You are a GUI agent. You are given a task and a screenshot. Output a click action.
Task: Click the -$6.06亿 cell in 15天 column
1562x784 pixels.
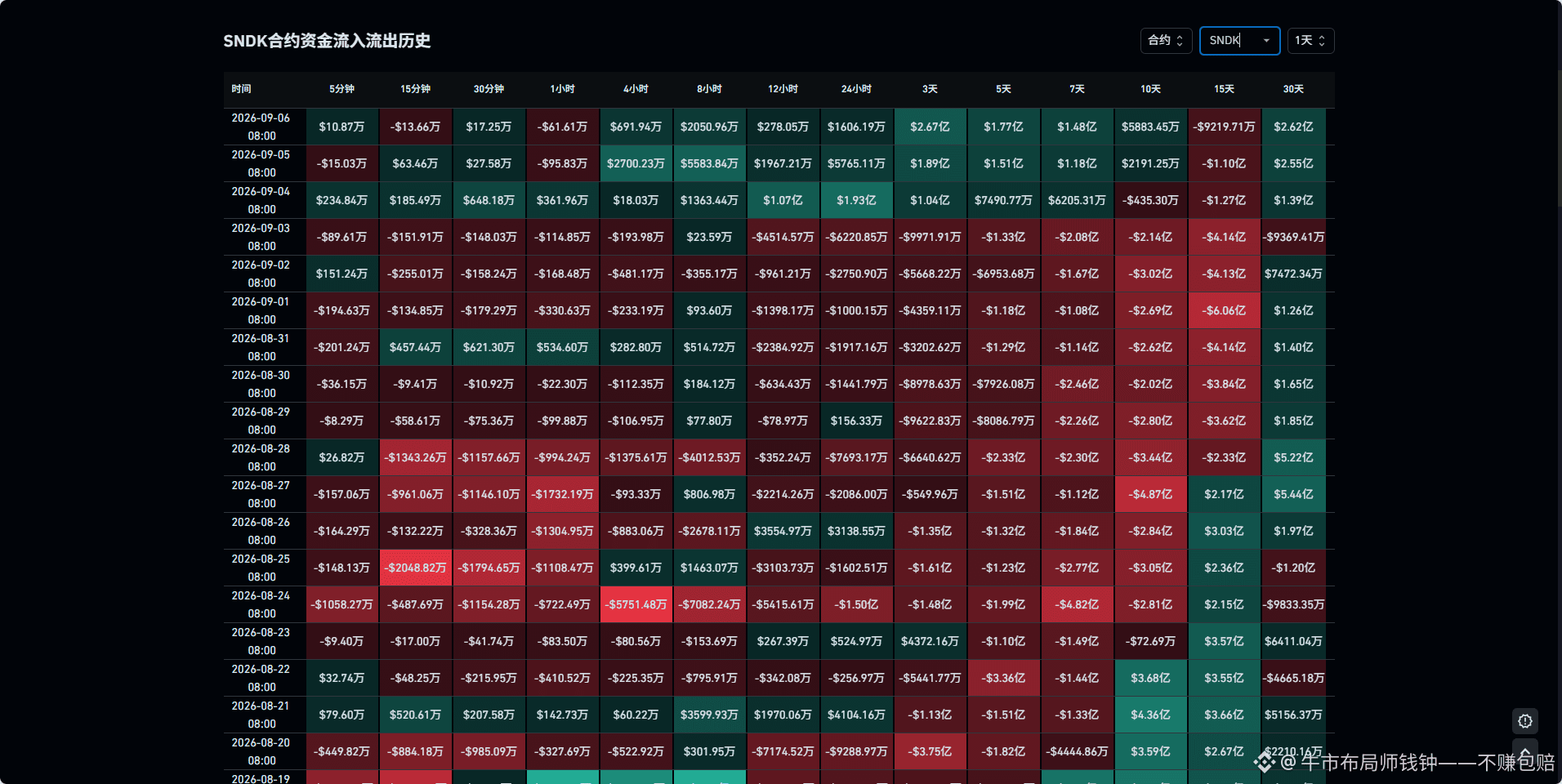pyautogui.click(x=1224, y=310)
